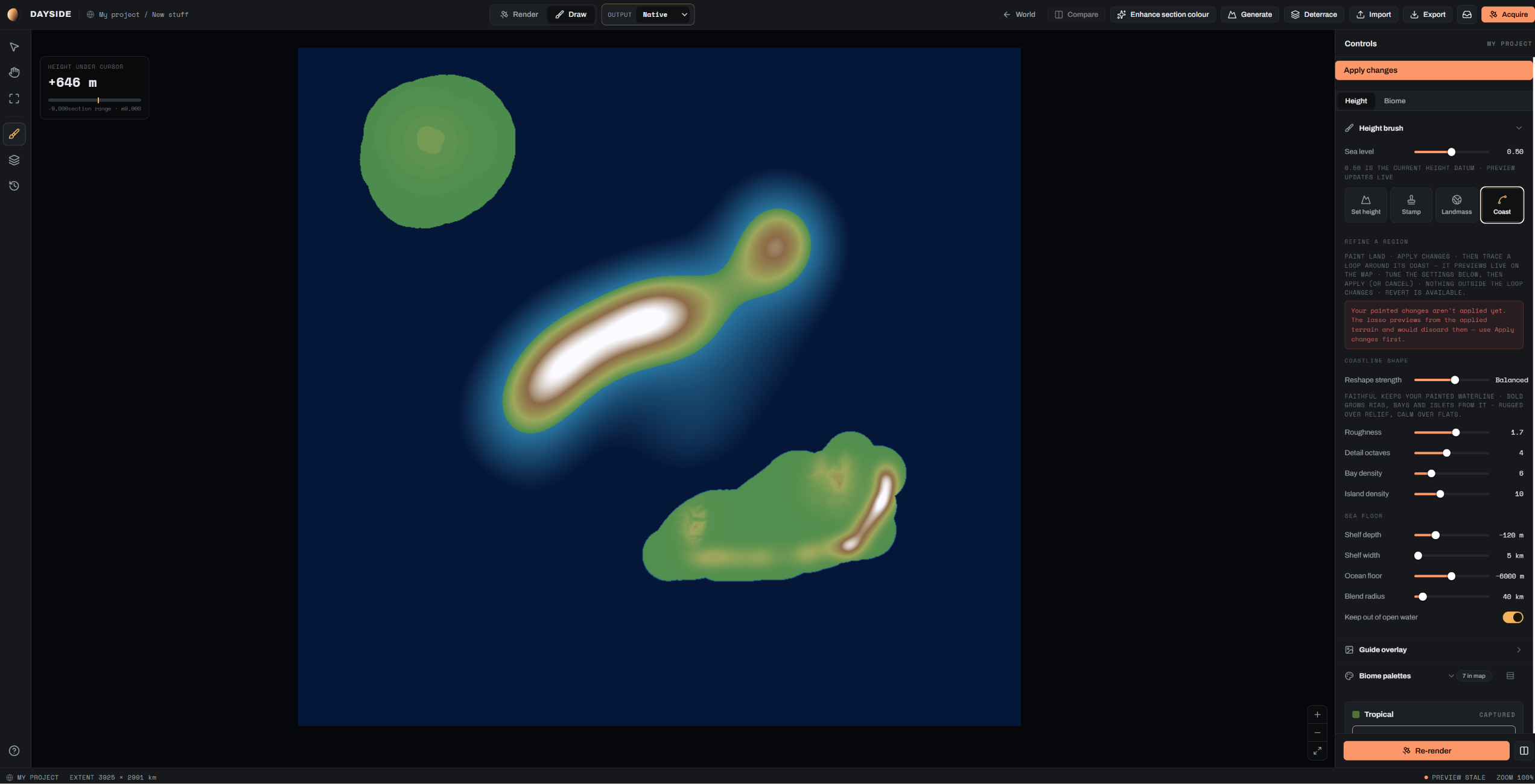1535x784 pixels.
Task: Toggle Keep out of open water switch
Action: [x=1513, y=618]
